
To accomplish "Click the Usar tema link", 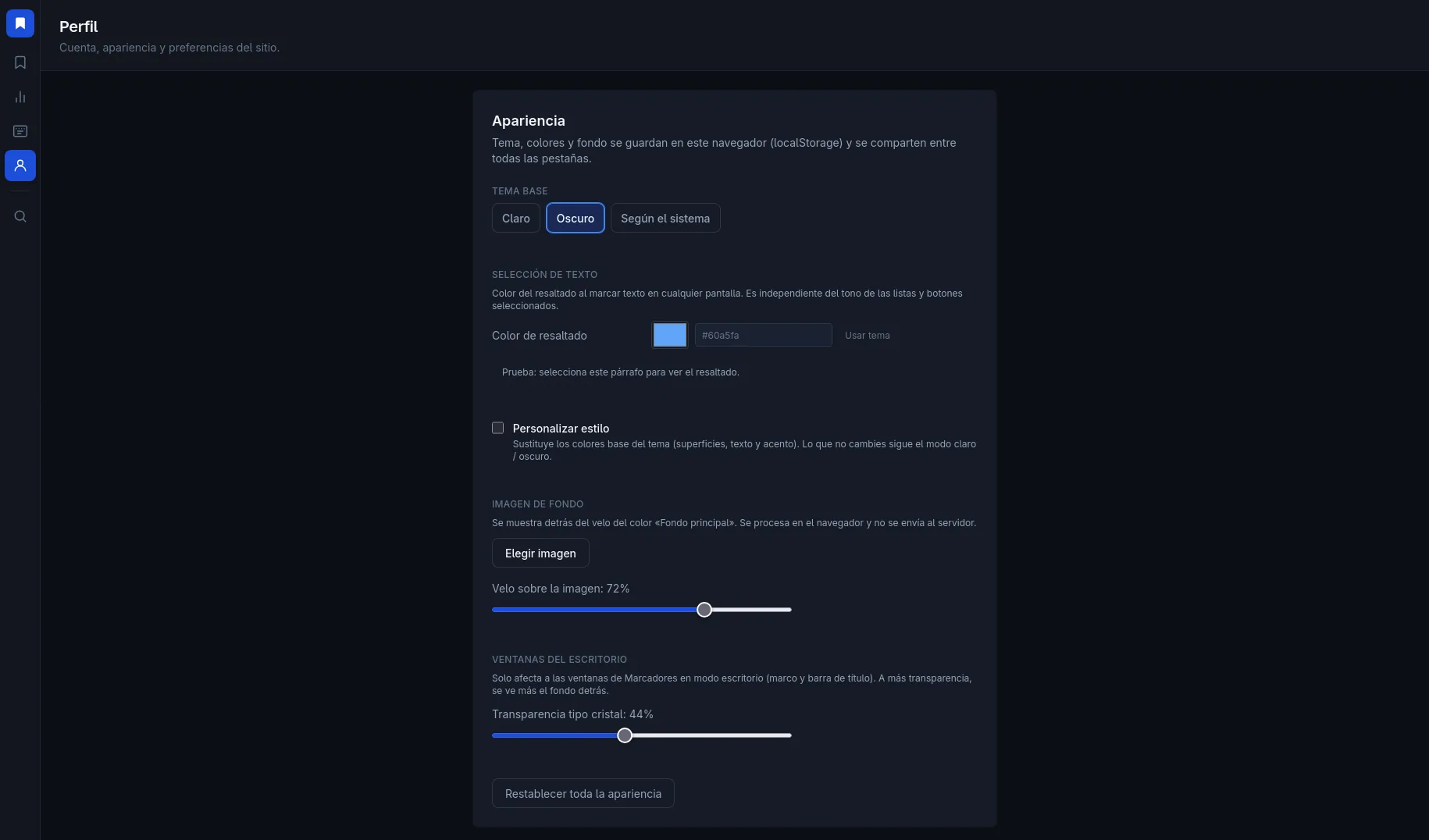I will (868, 335).
